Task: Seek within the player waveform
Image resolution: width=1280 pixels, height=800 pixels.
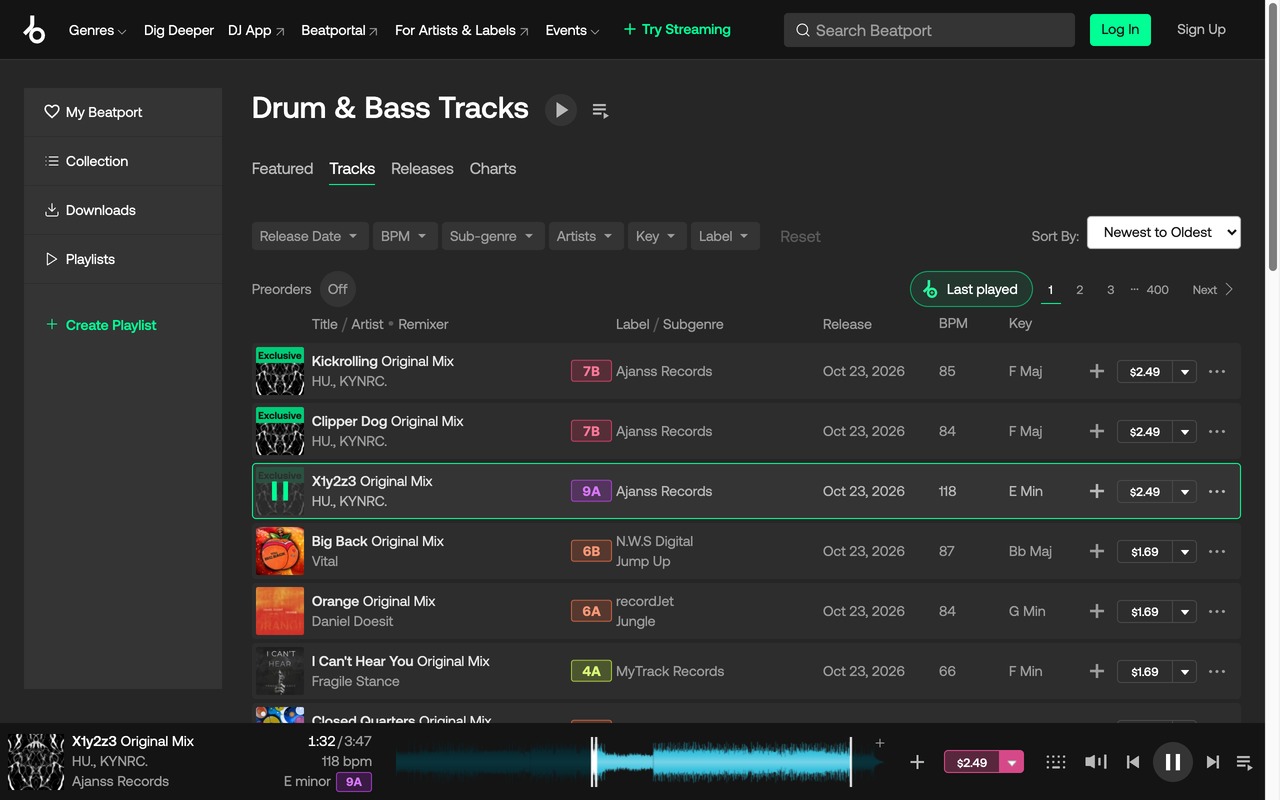Action: (640, 762)
